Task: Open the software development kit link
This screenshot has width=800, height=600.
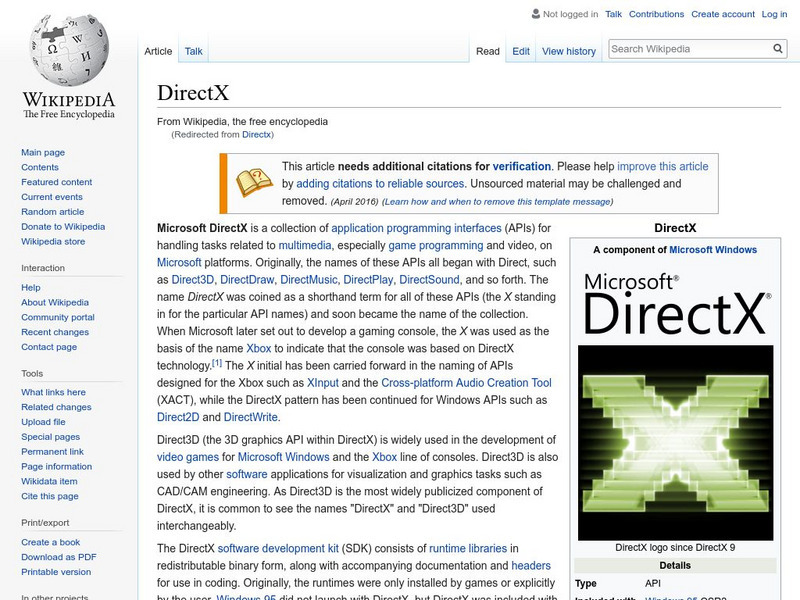Action: (x=278, y=548)
